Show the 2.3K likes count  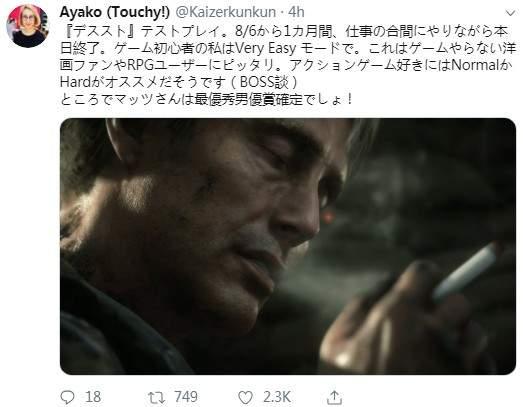(277, 397)
